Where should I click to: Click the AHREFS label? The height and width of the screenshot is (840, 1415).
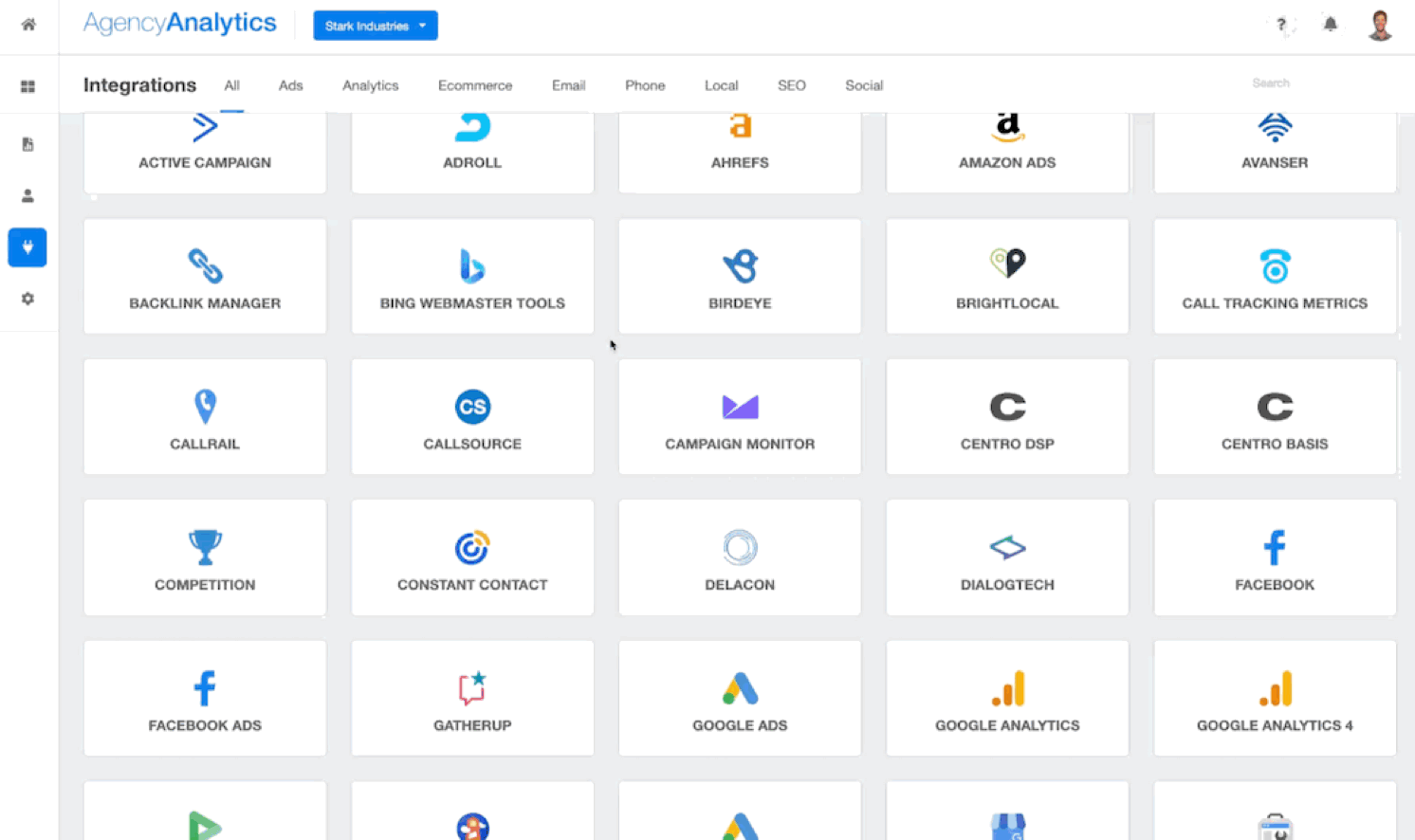(740, 163)
